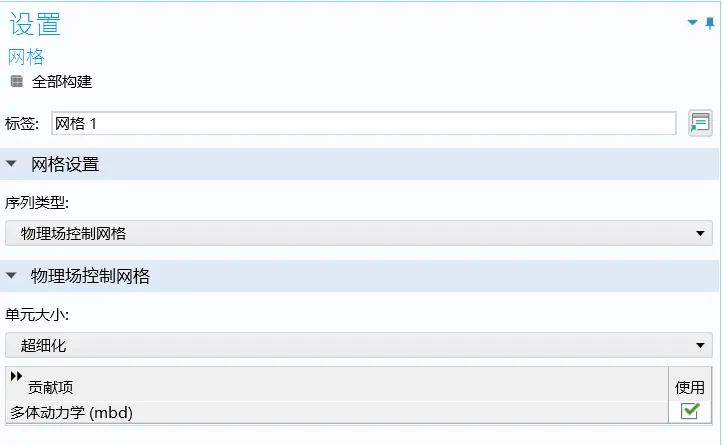Click the 全部构建 text button
The height and width of the screenshot is (445, 723).
(62, 82)
